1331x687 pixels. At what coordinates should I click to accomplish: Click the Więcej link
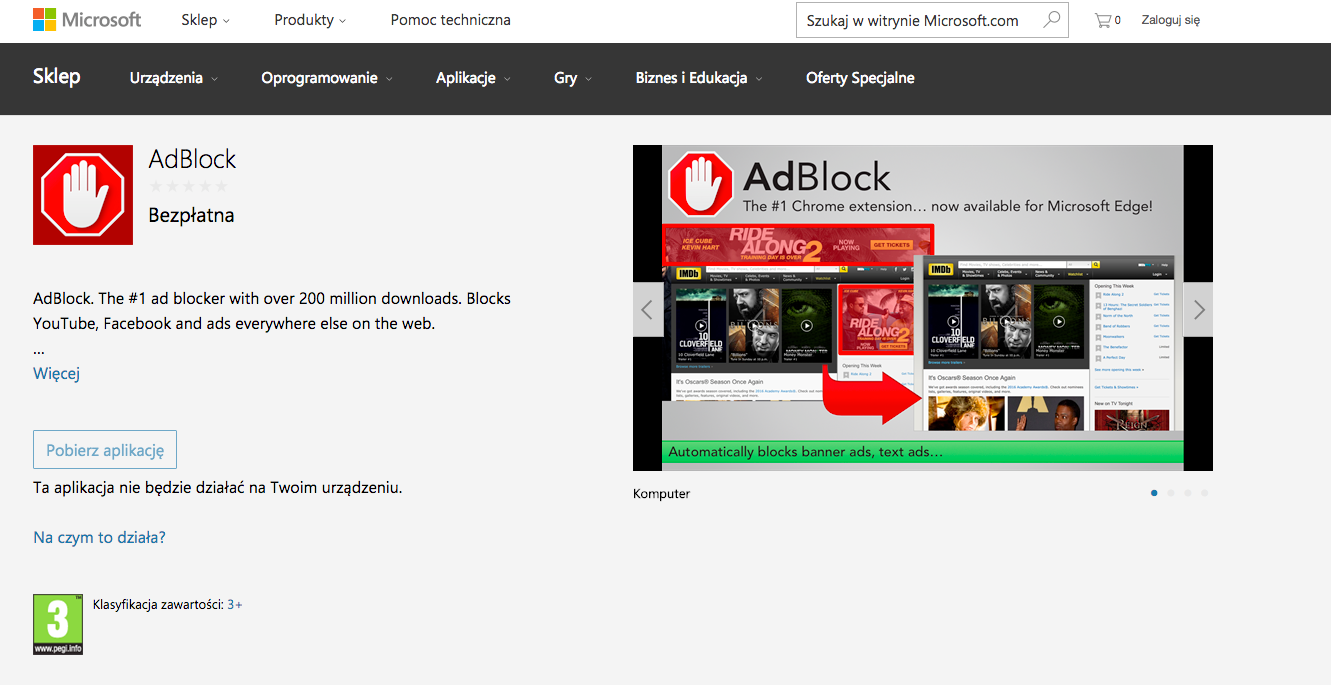tap(56, 374)
